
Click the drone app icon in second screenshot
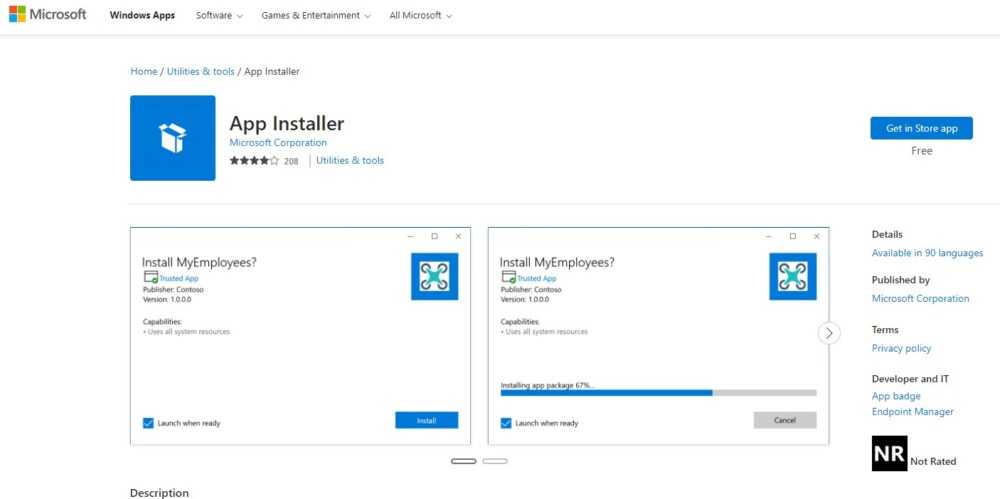(x=792, y=276)
